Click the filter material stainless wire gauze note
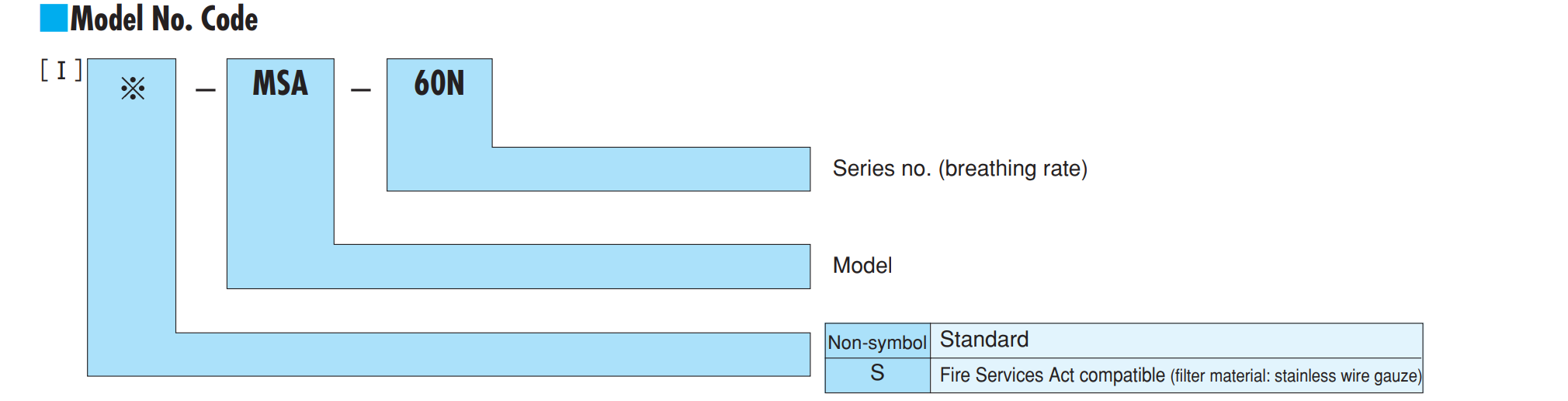This screenshot has height=401, width=1568. (x=1296, y=376)
